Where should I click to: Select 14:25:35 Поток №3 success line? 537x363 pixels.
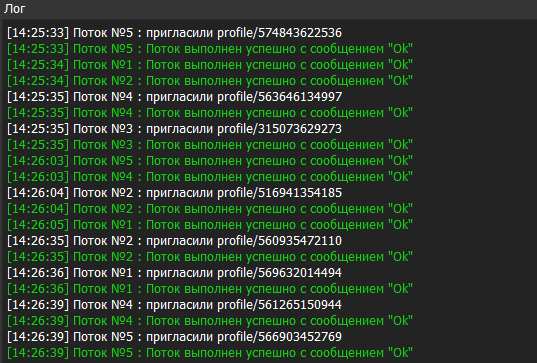coord(210,145)
